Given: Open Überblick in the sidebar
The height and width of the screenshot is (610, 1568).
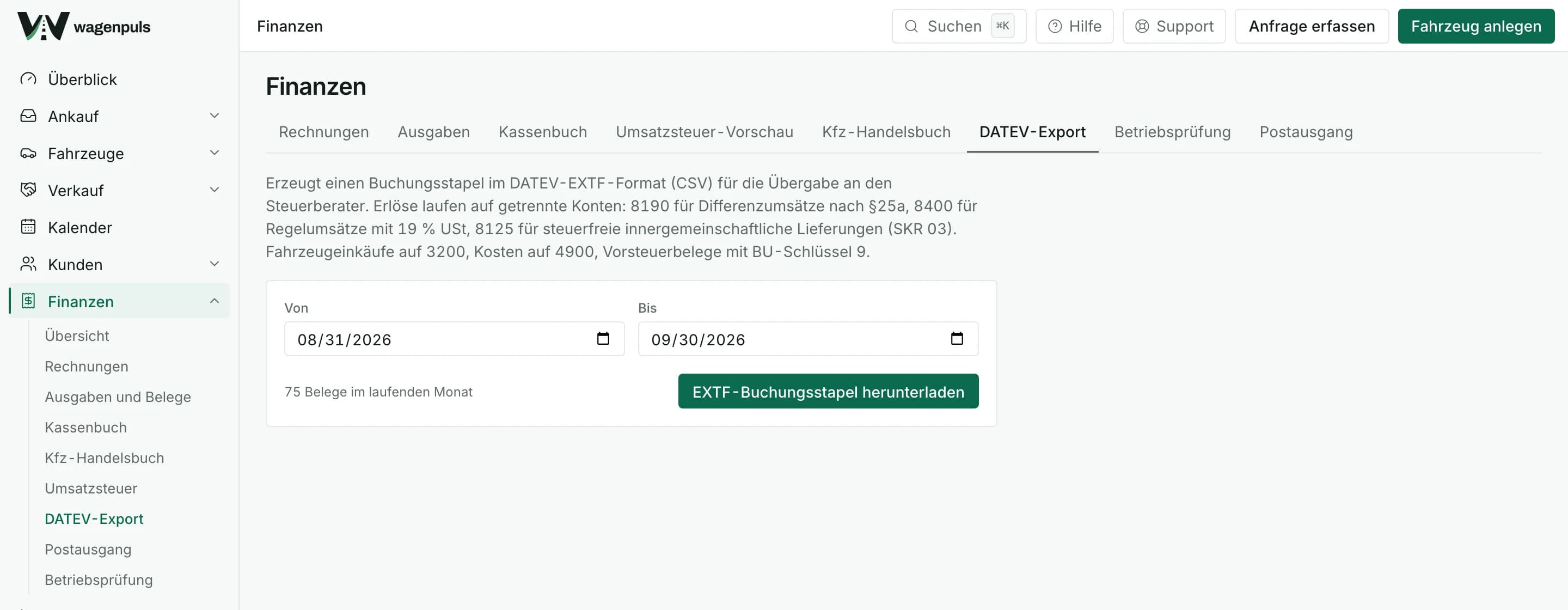Looking at the screenshot, I should (119, 79).
